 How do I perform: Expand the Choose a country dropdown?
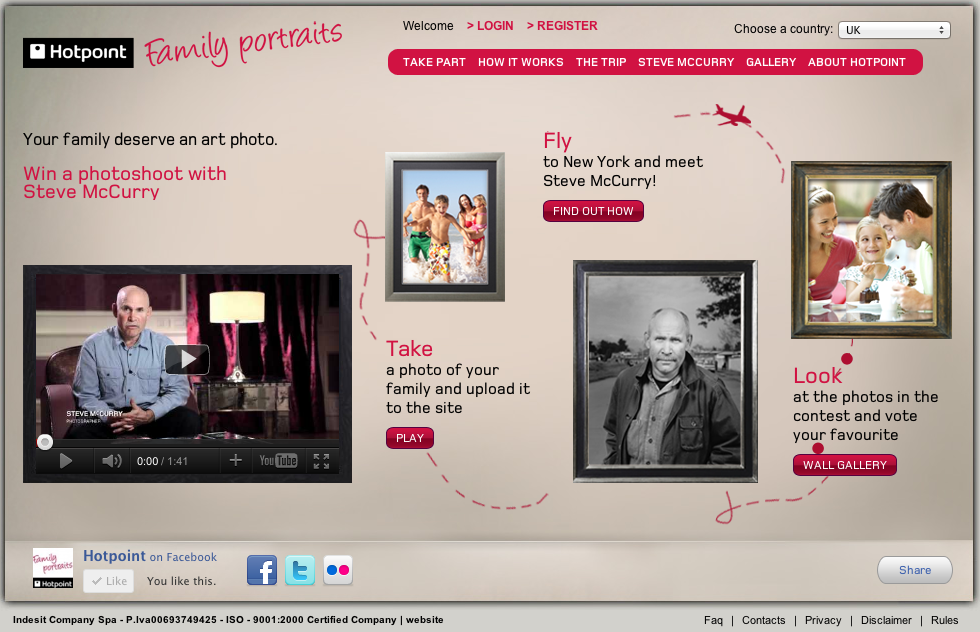[893, 30]
